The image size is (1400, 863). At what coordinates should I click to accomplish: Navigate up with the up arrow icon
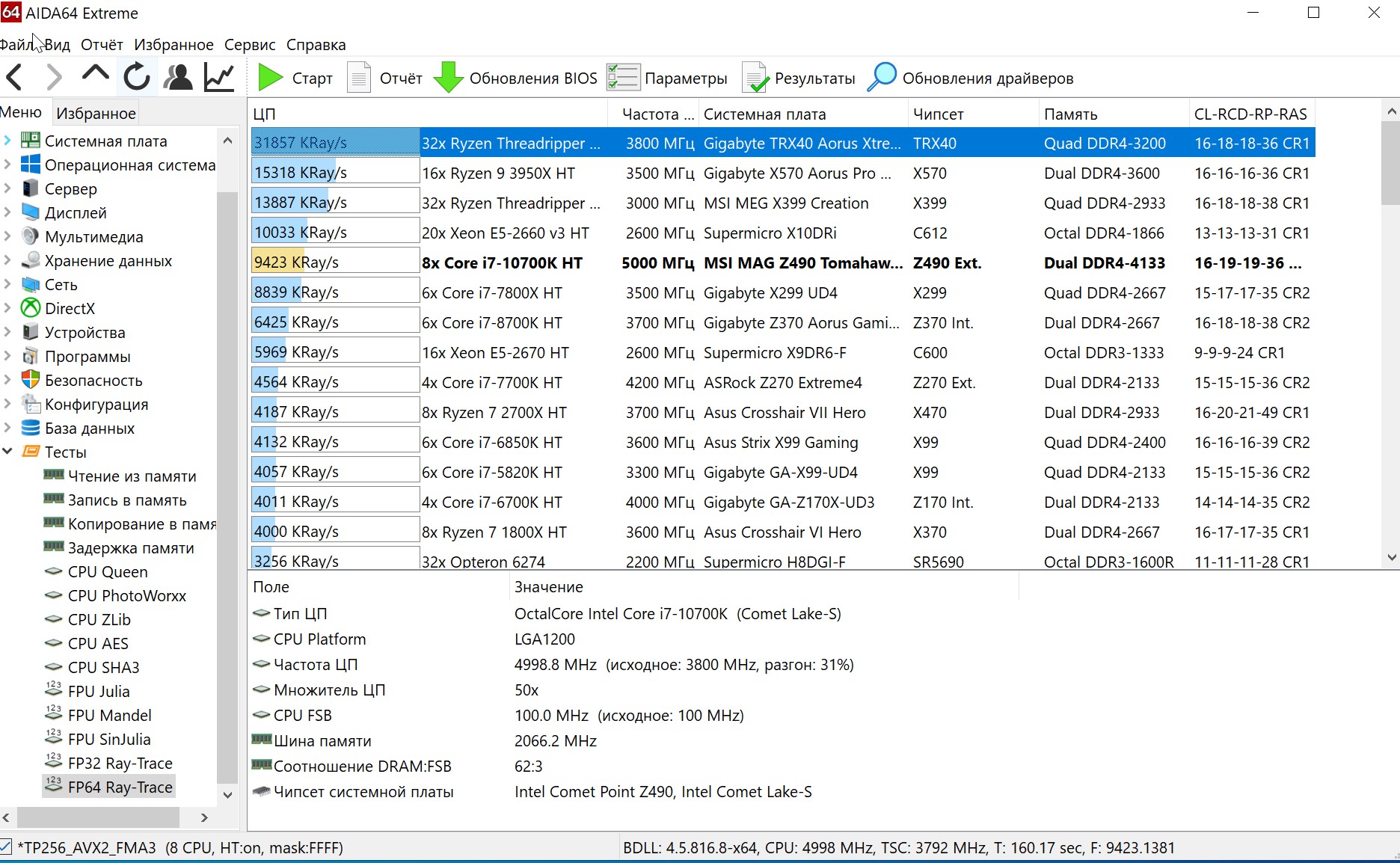[x=96, y=75]
